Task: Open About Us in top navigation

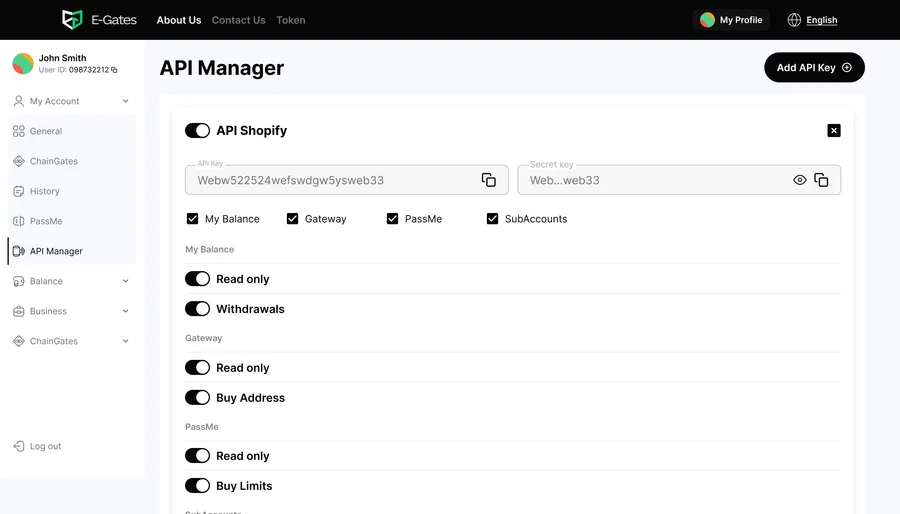Action: pos(179,20)
